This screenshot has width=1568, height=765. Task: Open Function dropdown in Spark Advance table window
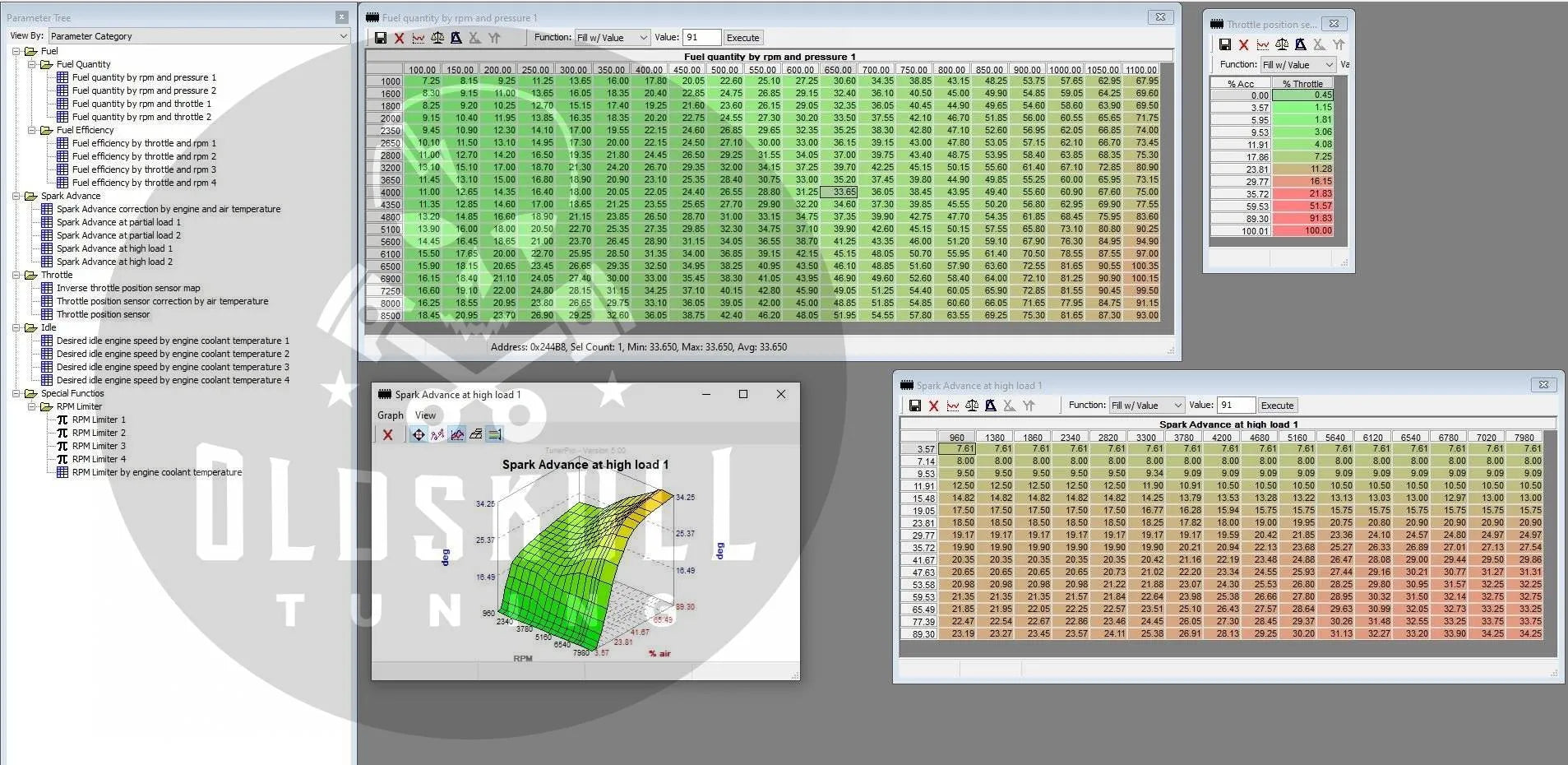click(x=1147, y=406)
